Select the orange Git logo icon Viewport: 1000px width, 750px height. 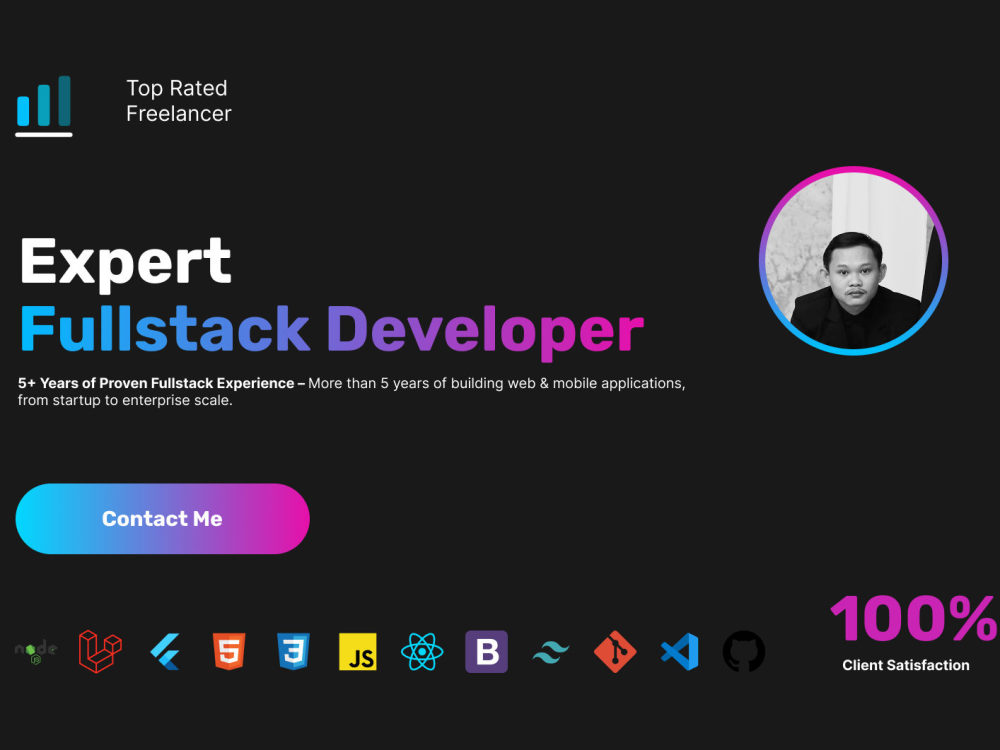point(615,651)
